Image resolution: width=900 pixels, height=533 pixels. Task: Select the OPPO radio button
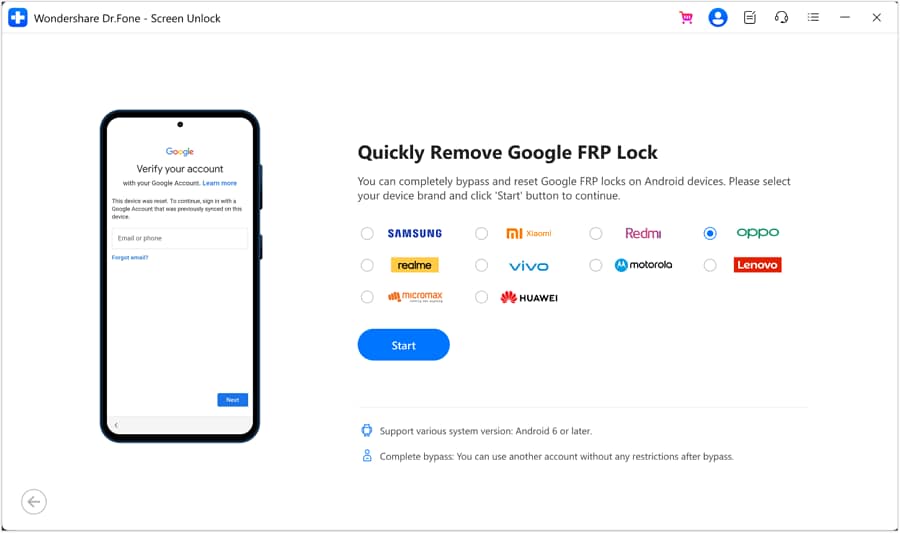click(710, 234)
